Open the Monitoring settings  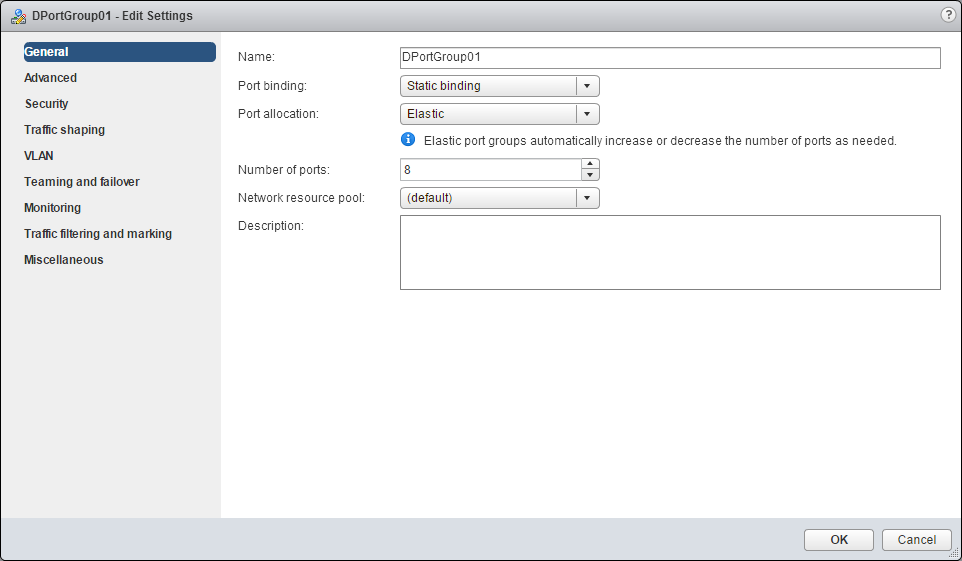[53, 208]
